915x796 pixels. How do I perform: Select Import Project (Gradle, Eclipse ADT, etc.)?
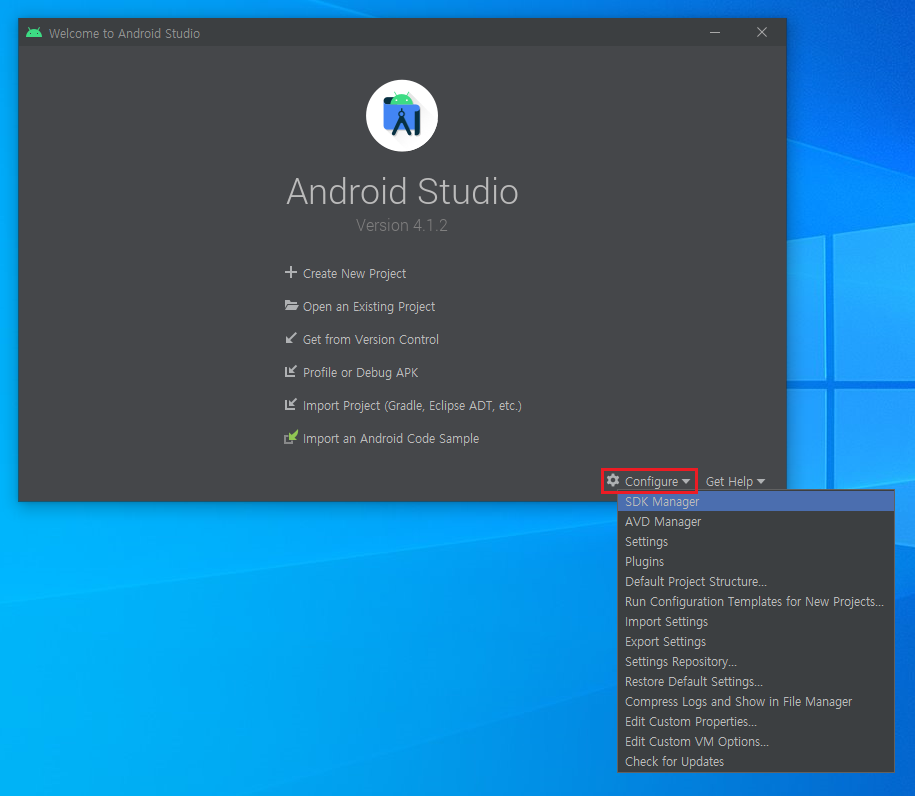(x=412, y=406)
